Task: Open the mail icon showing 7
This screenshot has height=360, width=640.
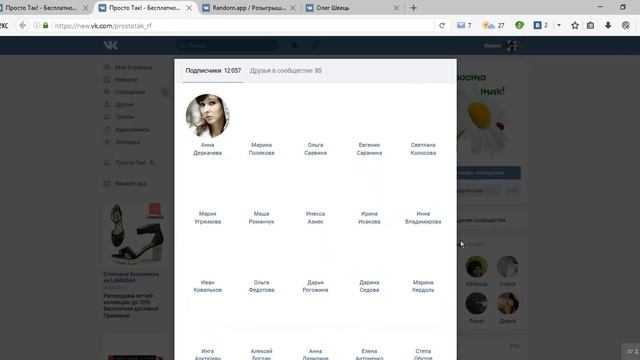Action: [464, 25]
